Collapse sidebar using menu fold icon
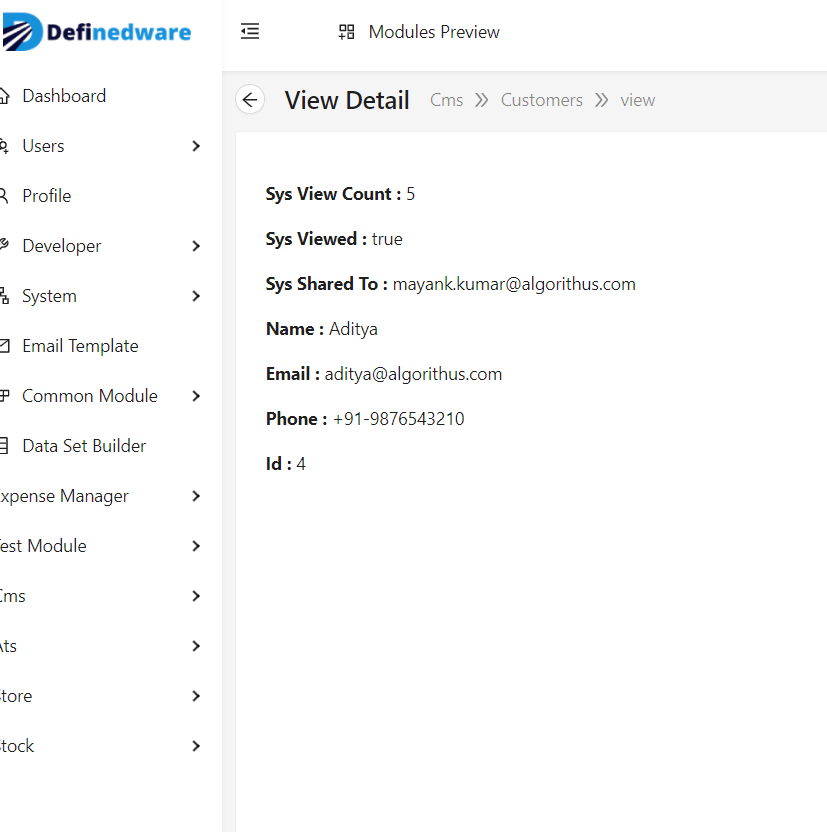The height and width of the screenshot is (832, 827). coord(250,32)
